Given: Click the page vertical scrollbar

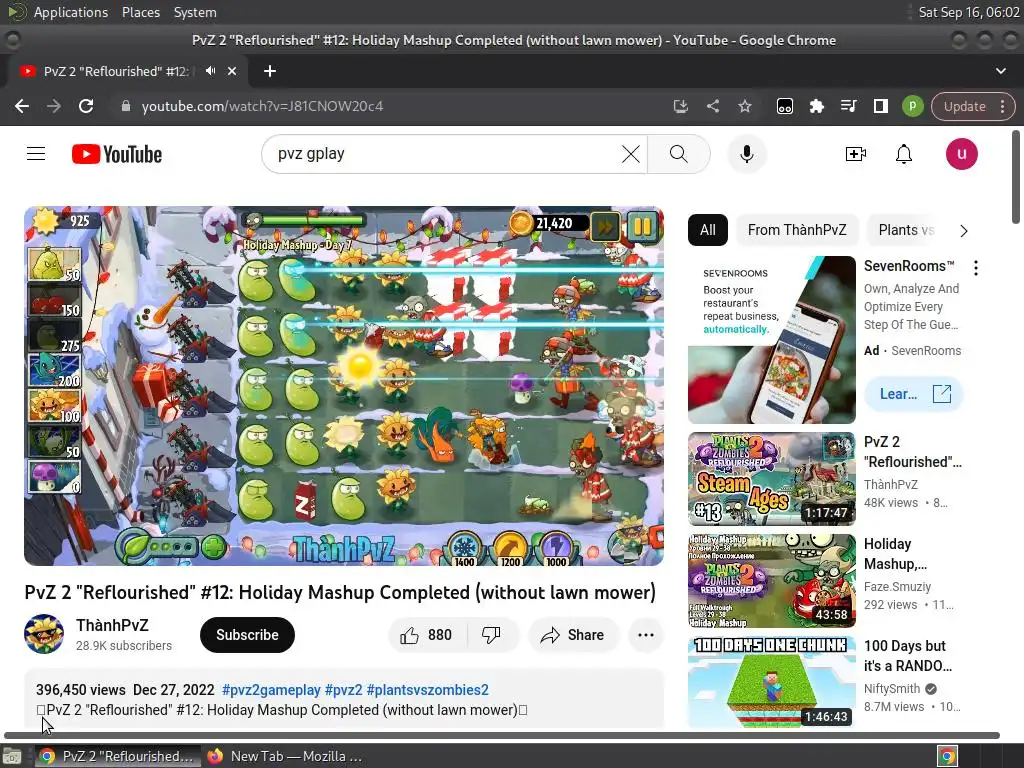Looking at the screenshot, I should click(1016, 178).
